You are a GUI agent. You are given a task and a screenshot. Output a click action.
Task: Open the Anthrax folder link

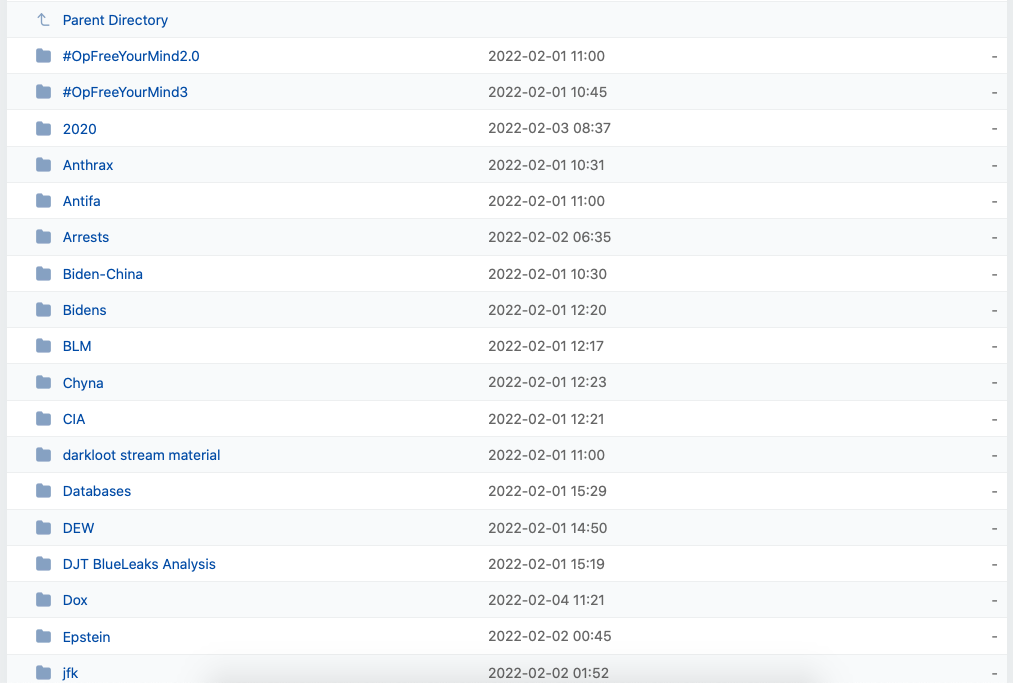pos(88,165)
